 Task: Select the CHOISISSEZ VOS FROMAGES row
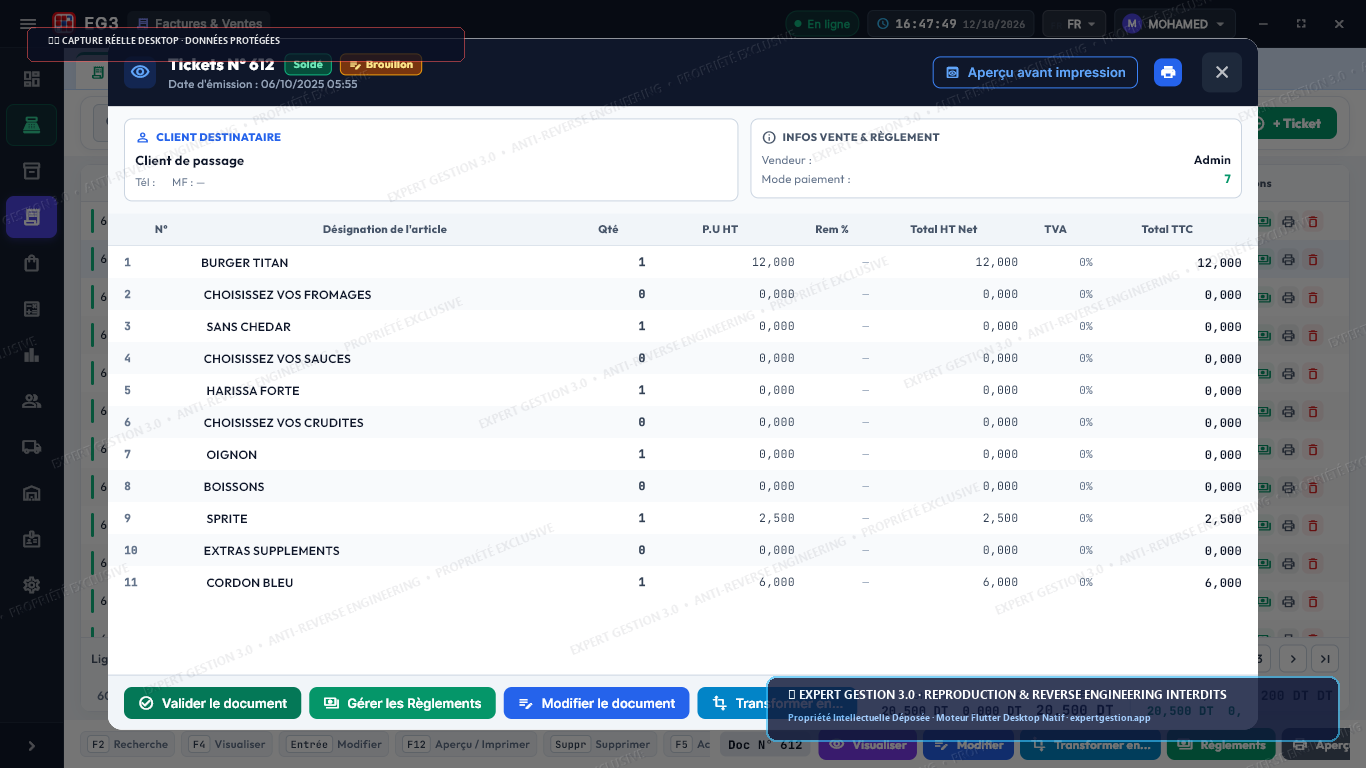pyautogui.click(x=683, y=294)
